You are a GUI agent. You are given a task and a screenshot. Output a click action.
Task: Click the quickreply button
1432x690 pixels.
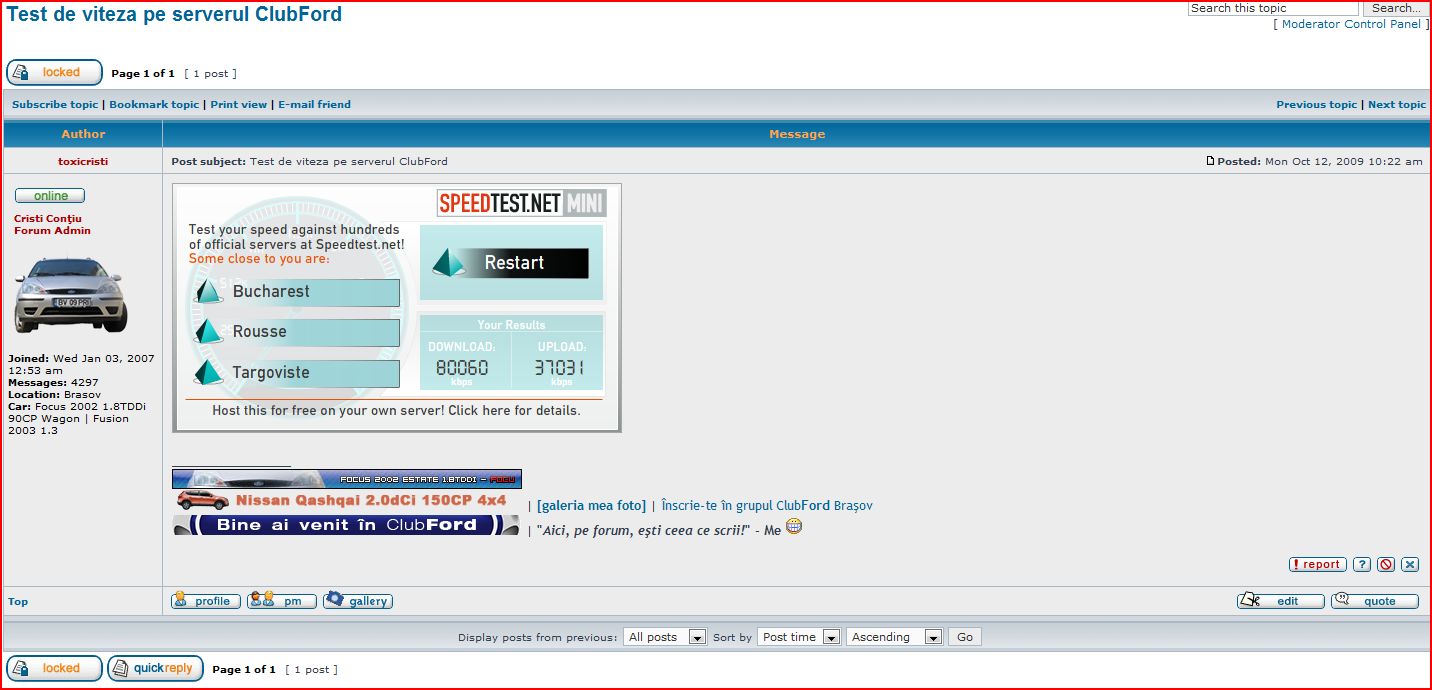tap(156, 668)
